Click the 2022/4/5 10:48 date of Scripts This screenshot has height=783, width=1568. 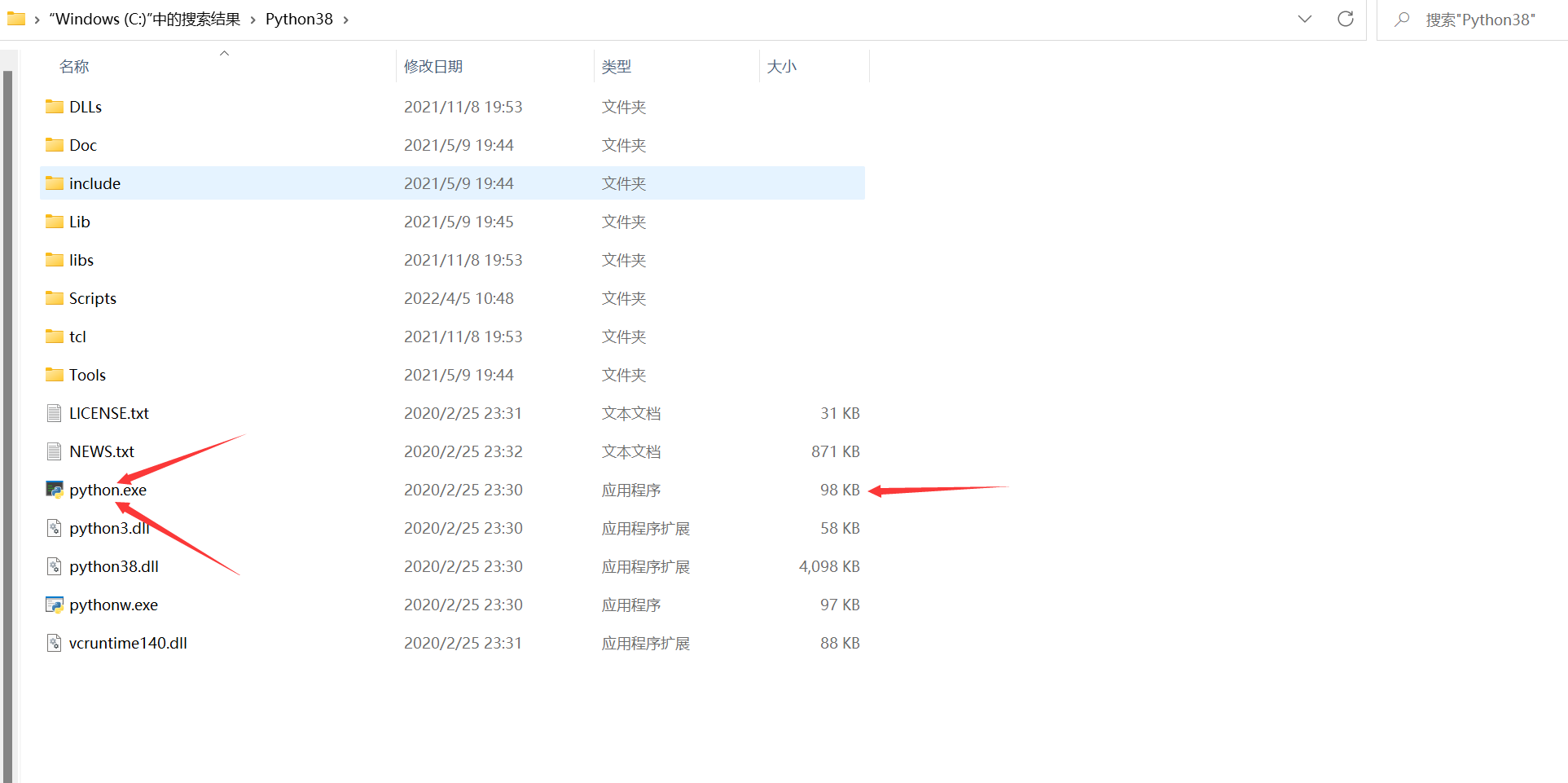click(459, 298)
